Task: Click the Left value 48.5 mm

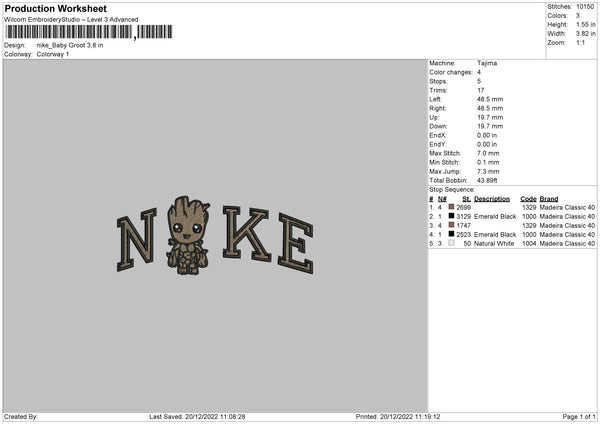Action: [490, 99]
